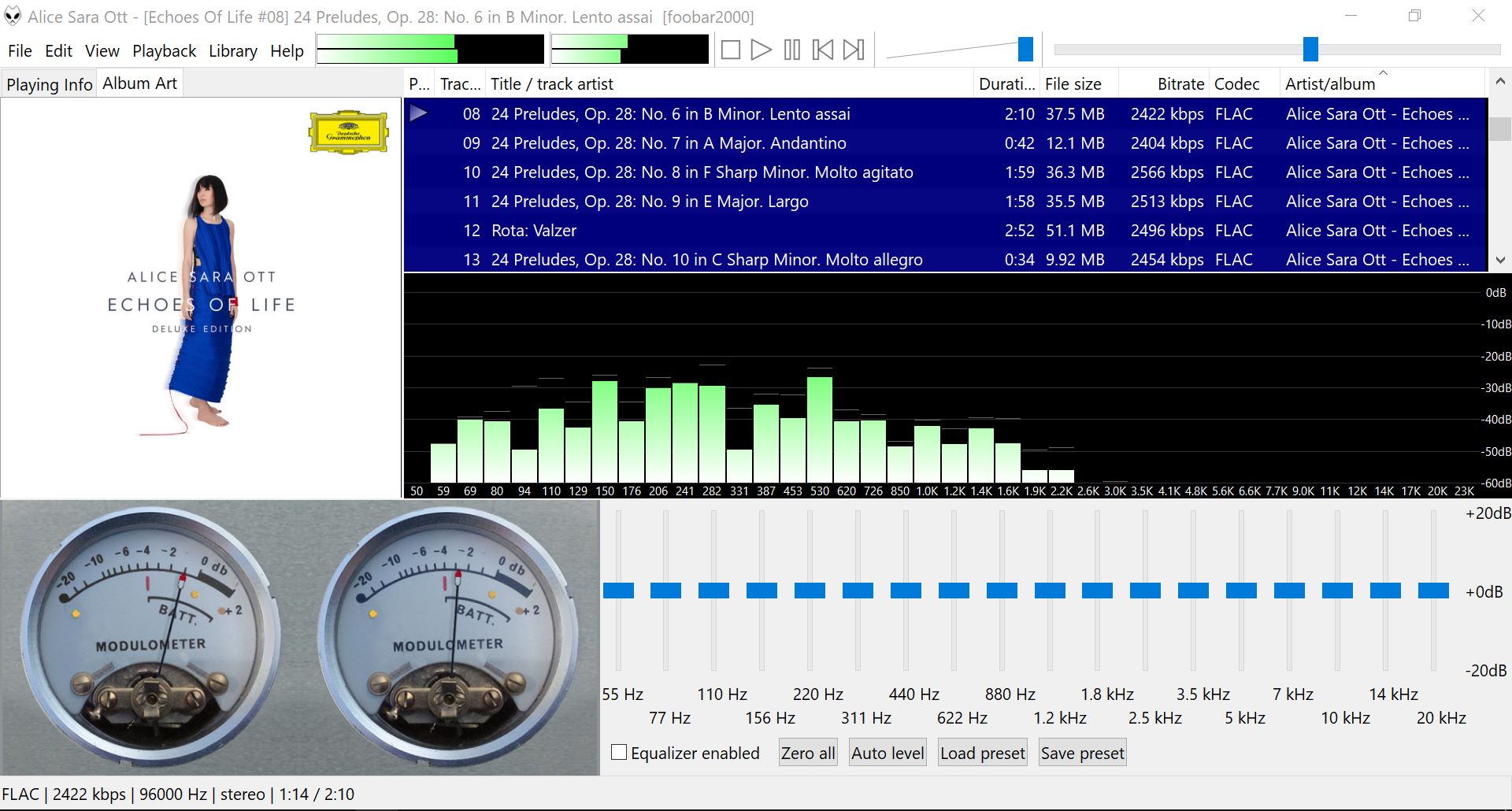Click the 55 Hz equalizer band slider

[618, 591]
